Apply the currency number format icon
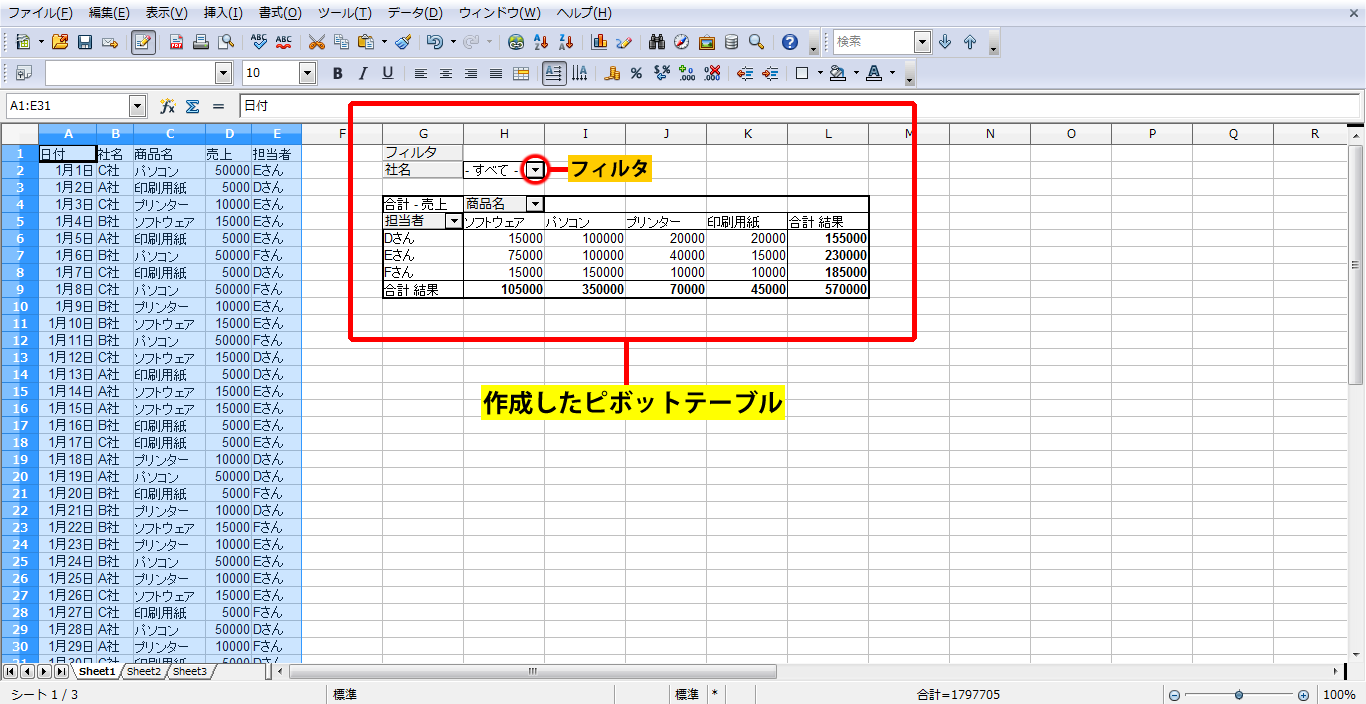Viewport: 1366px width, 704px height. 611,73
